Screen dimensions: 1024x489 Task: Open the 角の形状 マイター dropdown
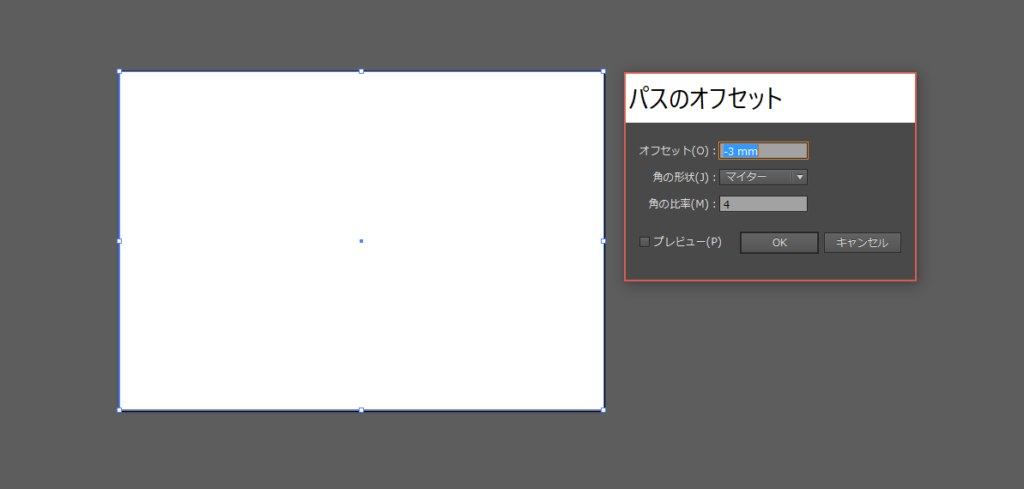point(763,177)
